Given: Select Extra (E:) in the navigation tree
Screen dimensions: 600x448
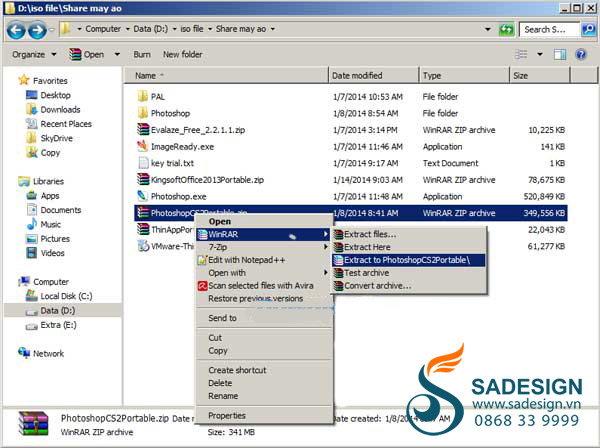Looking at the screenshot, I should click(x=59, y=325).
